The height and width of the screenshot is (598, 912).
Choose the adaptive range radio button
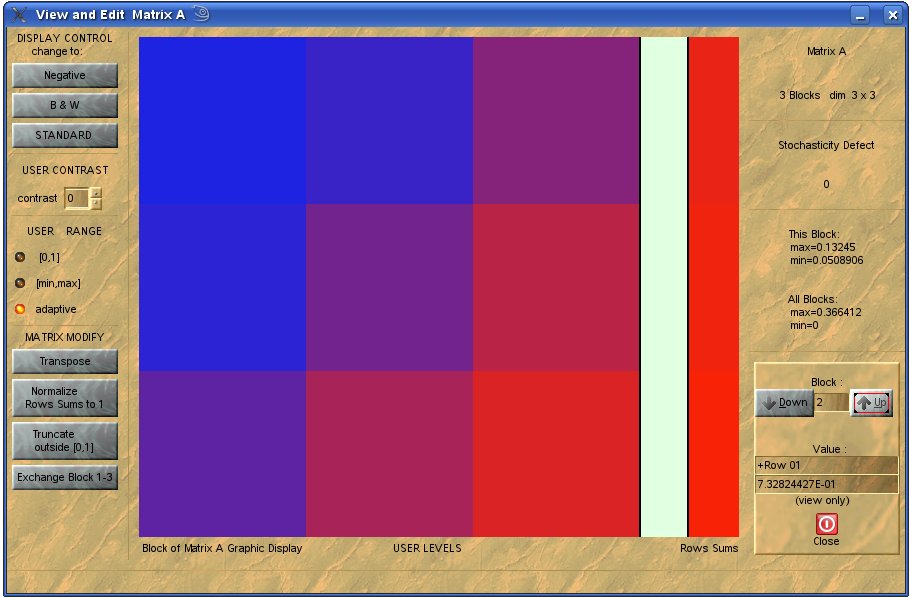pos(20,309)
